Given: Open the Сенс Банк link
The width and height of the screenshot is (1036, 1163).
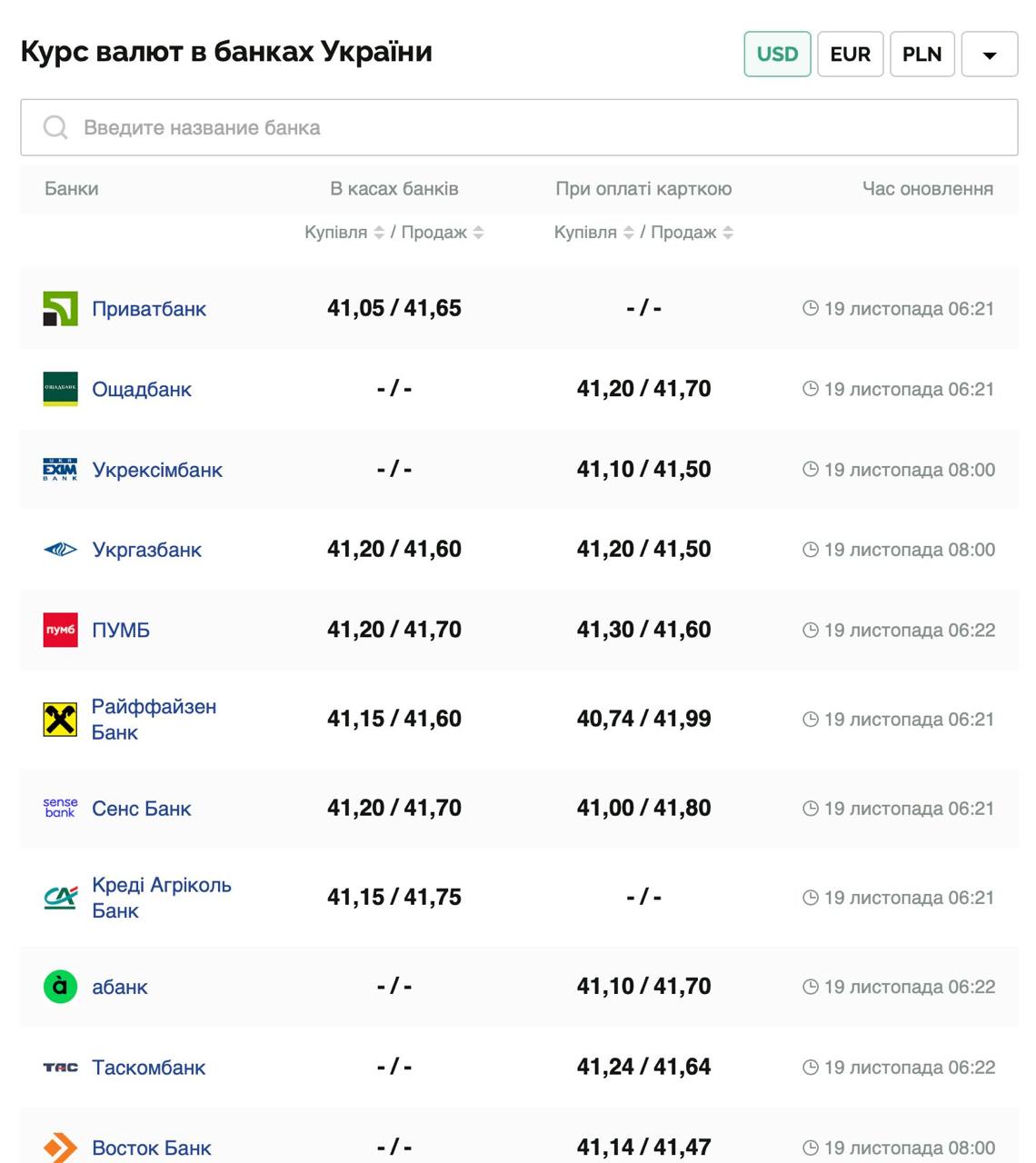Looking at the screenshot, I should pyautogui.click(x=141, y=809).
